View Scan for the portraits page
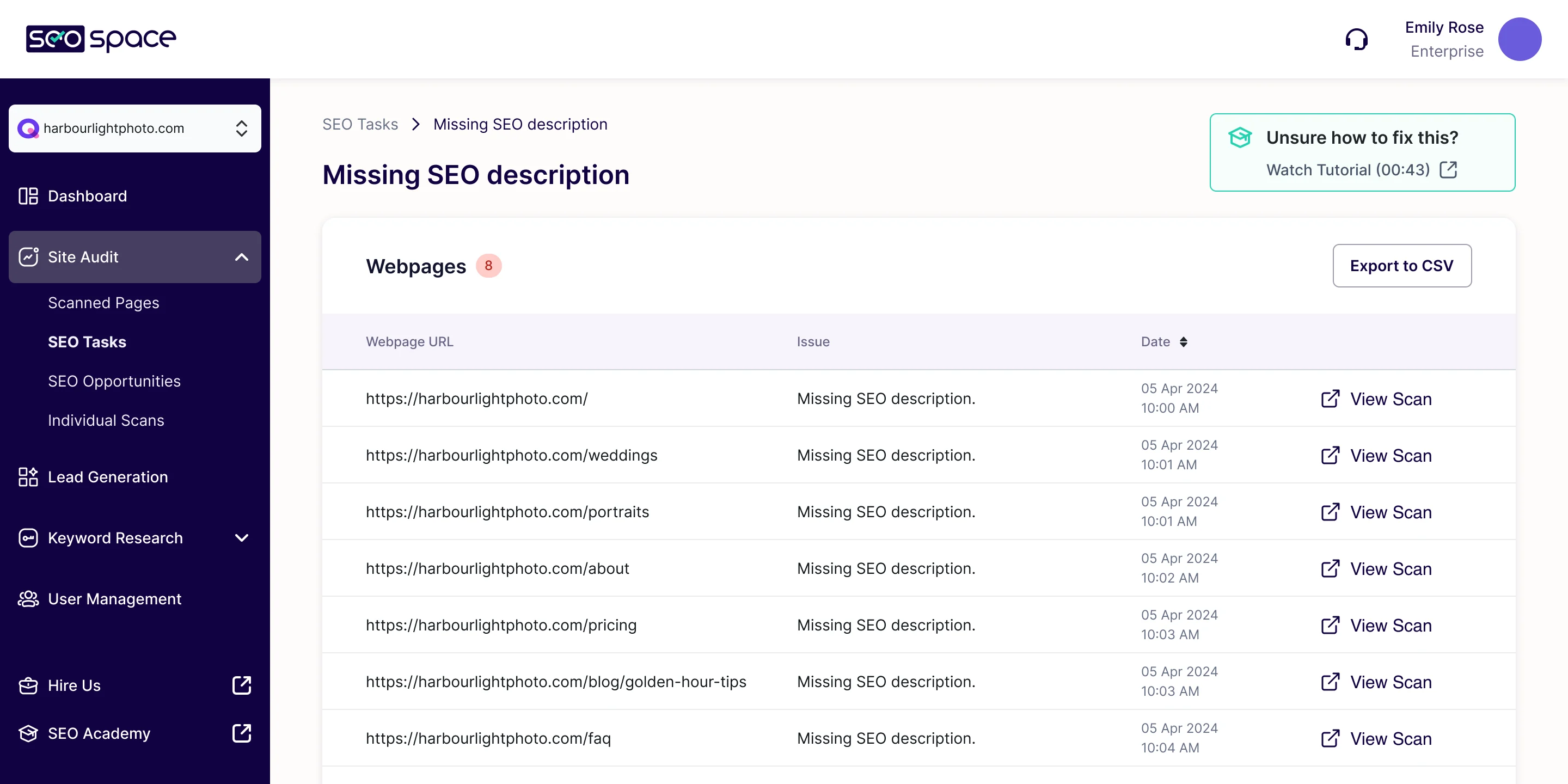 pyautogui.click(x=1376, y=512)
